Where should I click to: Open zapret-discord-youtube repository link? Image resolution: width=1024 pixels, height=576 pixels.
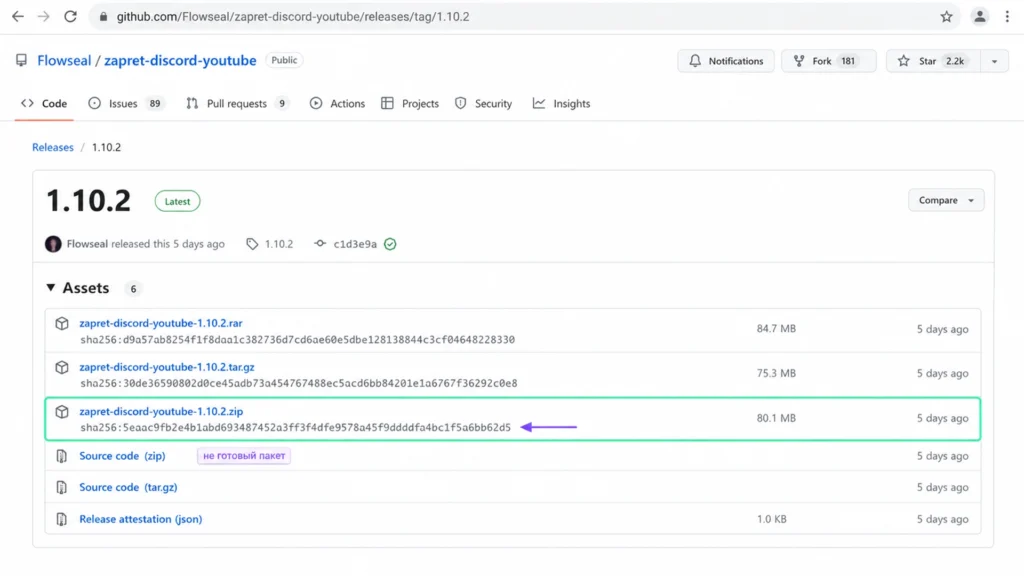[180, 60]
